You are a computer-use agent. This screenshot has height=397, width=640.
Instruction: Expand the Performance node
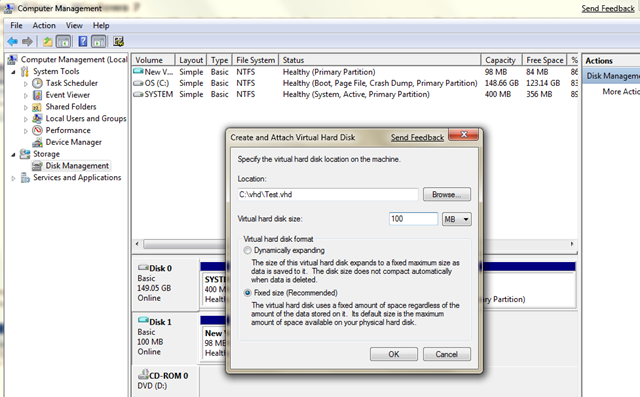[x=26, y=131]
